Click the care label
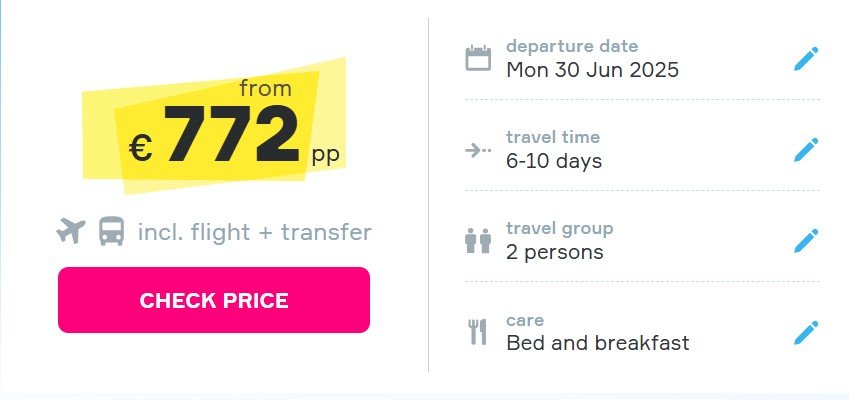This screenshot has height=400, width=849. tap(525, 320)
